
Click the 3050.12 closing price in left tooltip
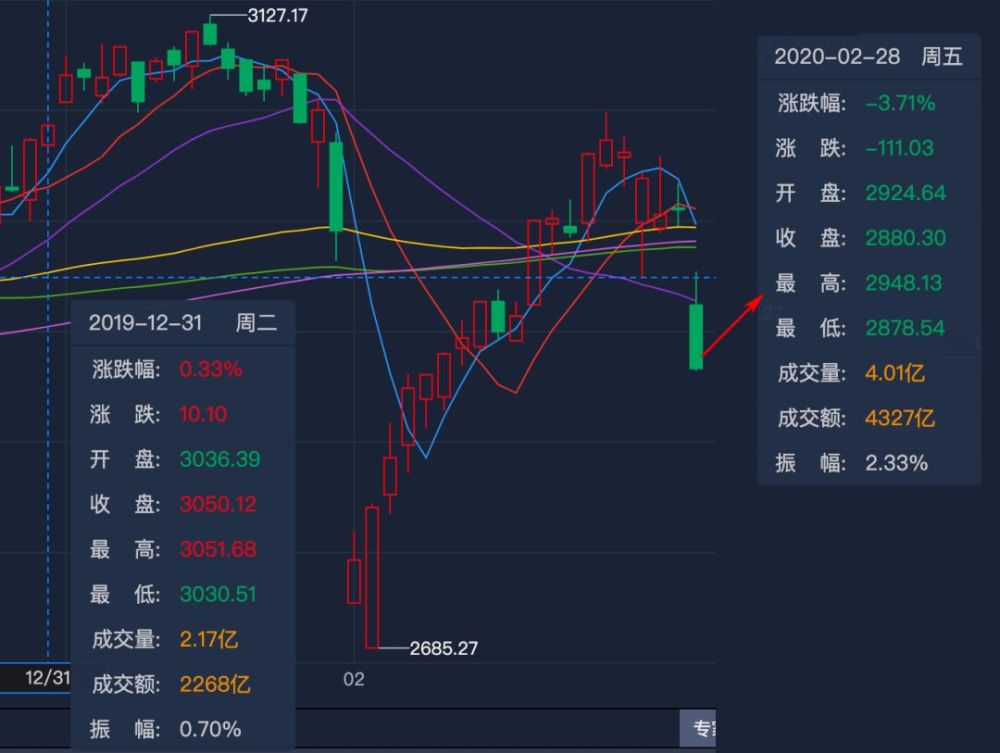click(x=218, y=504)
